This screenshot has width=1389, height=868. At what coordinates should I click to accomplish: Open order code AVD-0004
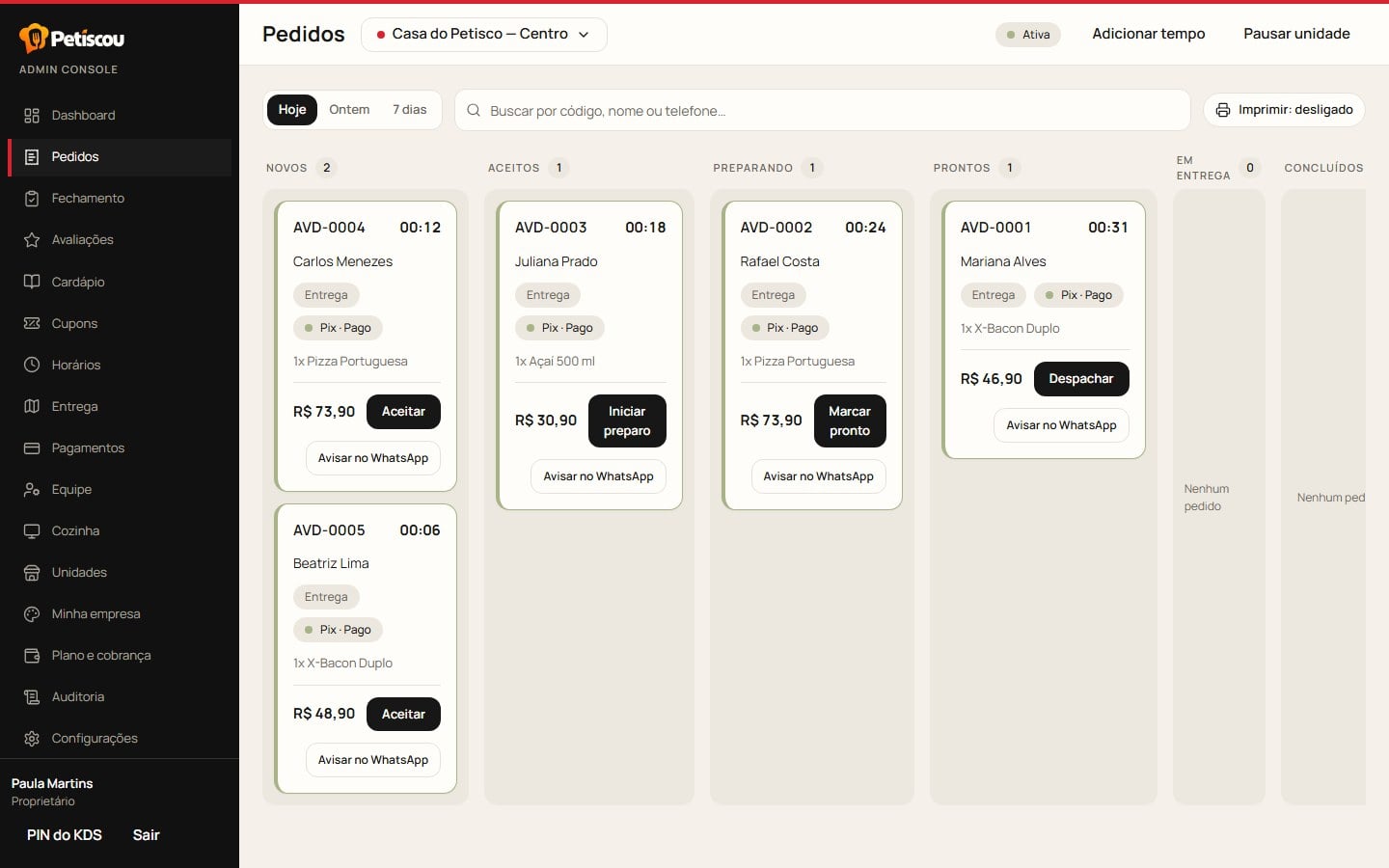click(329, 228)
